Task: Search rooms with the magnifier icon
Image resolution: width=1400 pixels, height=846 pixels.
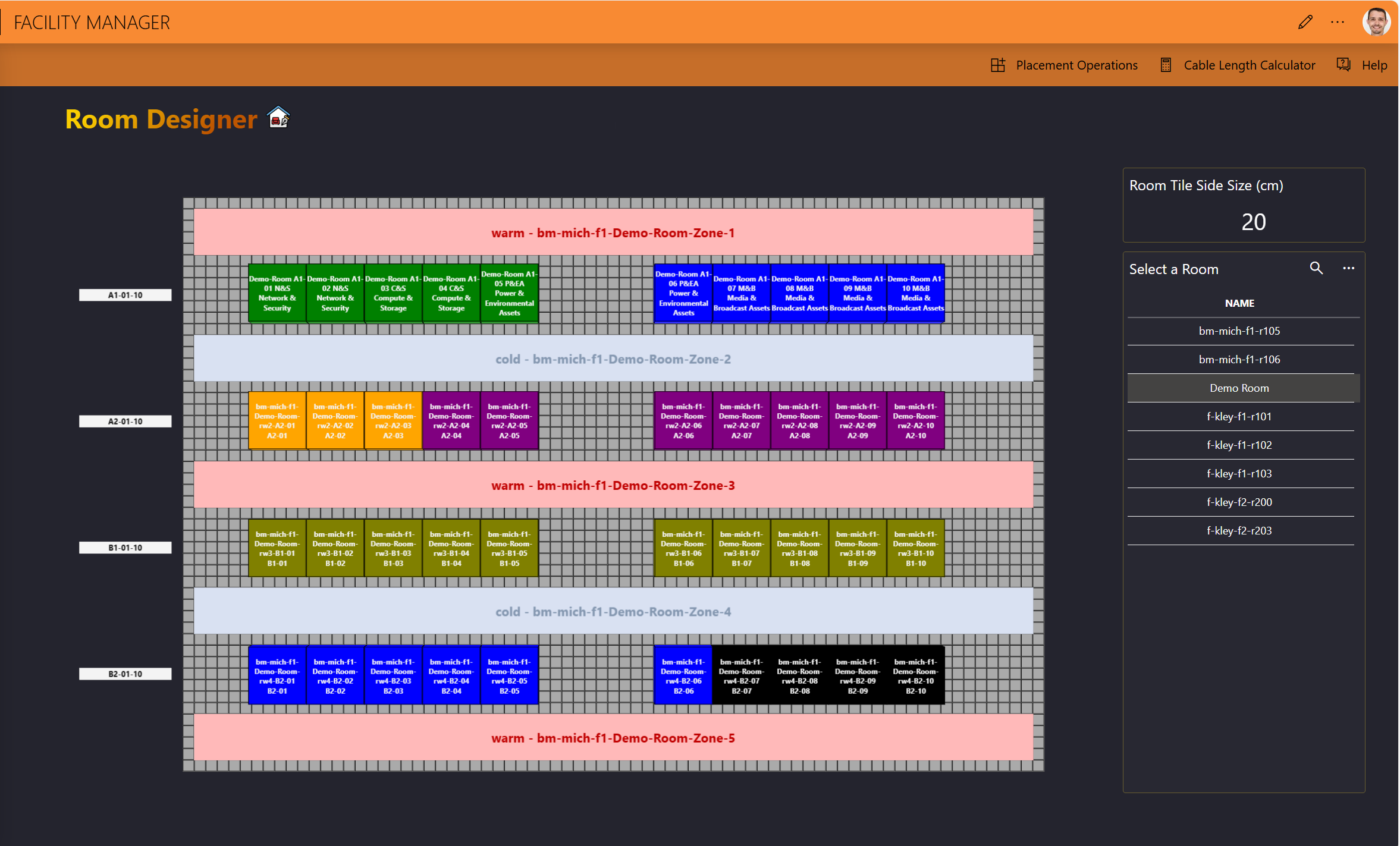Action: click(1316, 269)
